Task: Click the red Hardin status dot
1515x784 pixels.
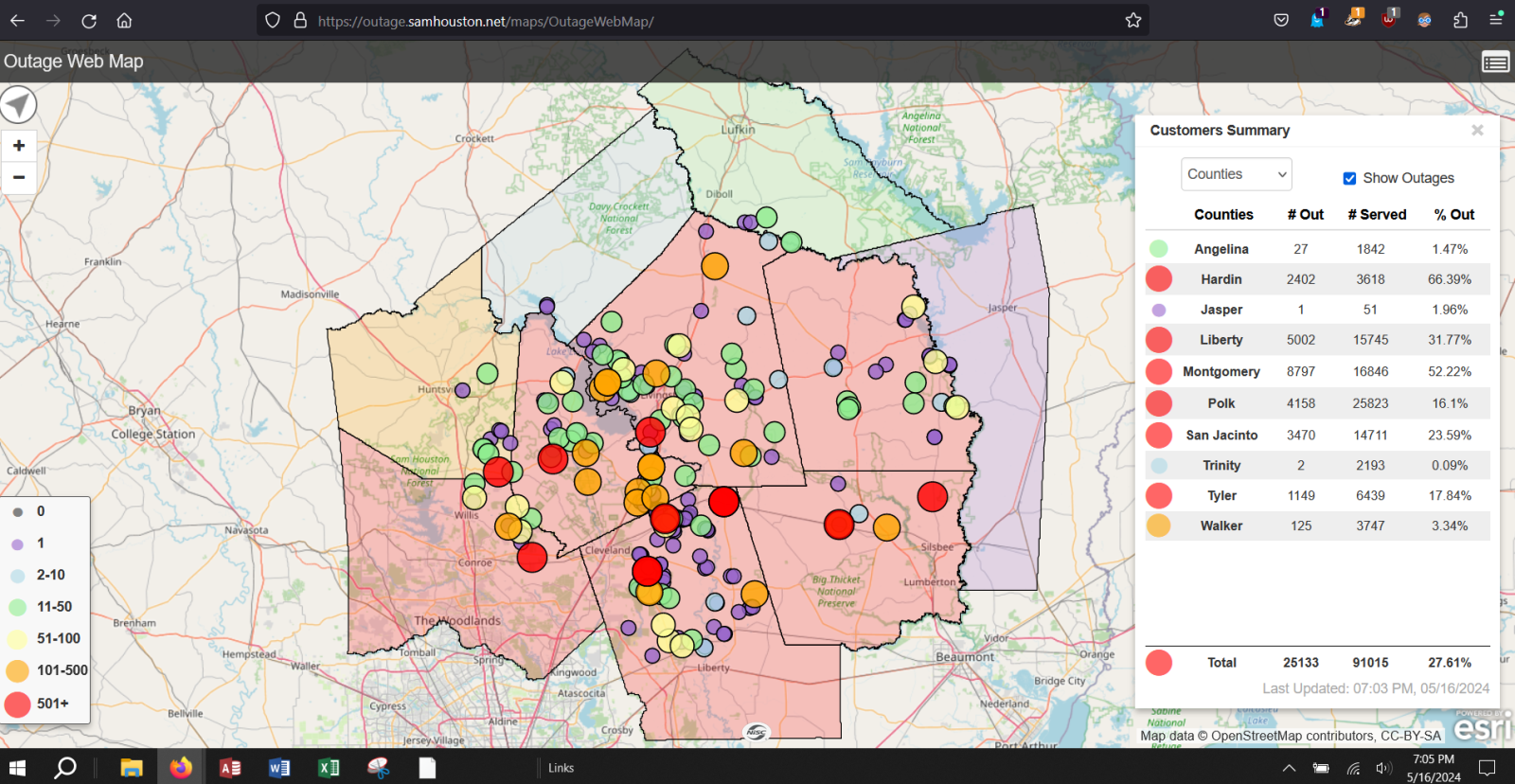Action: (1159, 279)
